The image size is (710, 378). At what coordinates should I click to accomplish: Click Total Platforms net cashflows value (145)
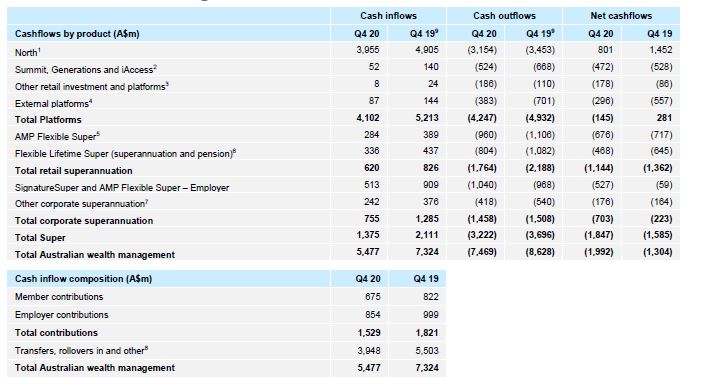[x=603, y=118]
